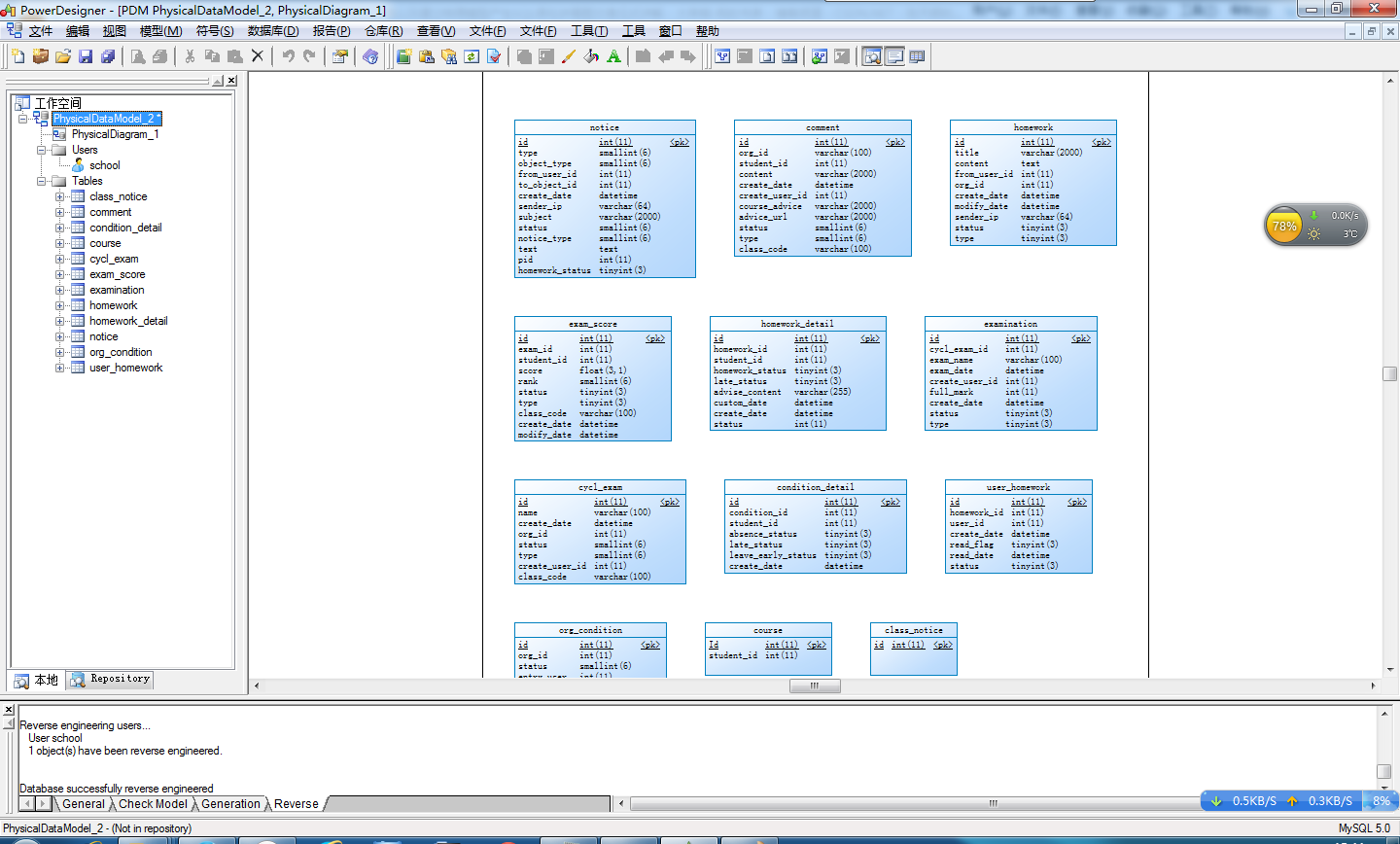The height and width of the screenshot is (844, 1400).
Task: Collapse the Tables folder node
Action: point(42,181)
